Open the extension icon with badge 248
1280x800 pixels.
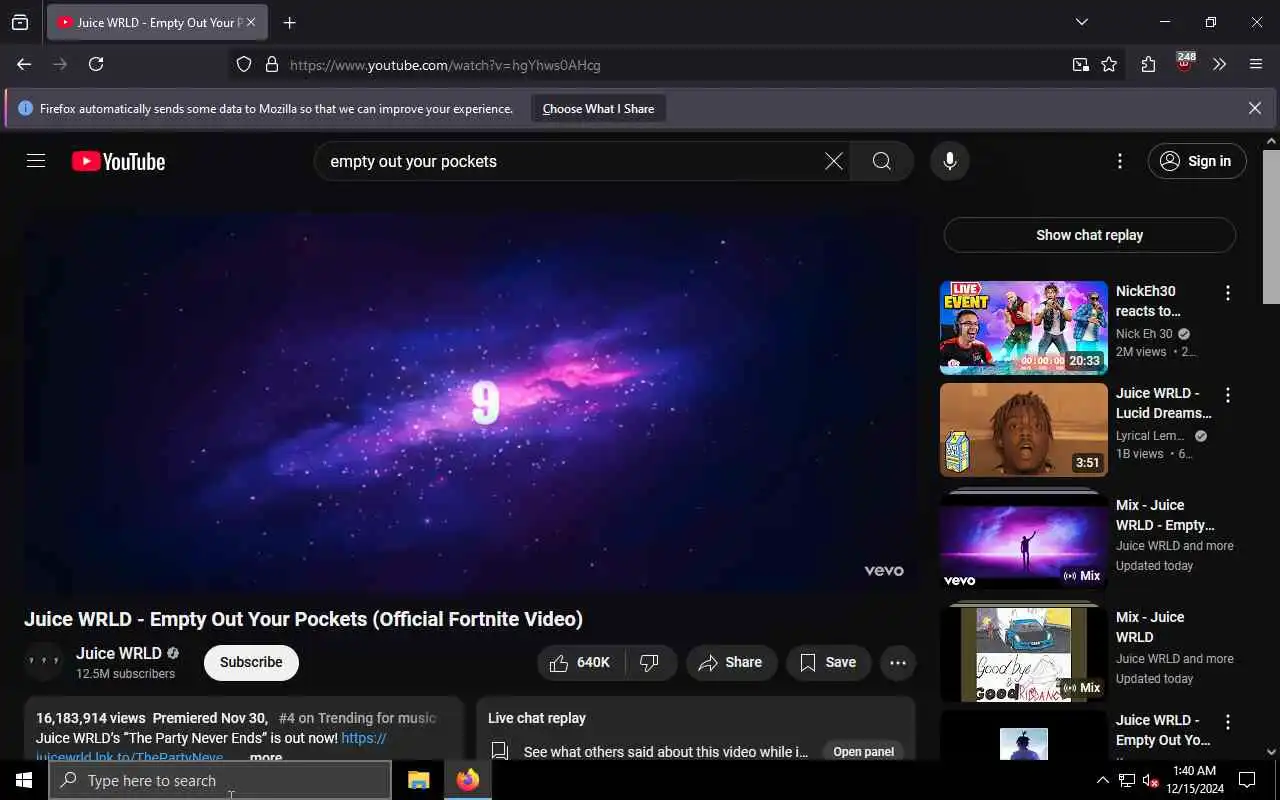click(1185, 63)
